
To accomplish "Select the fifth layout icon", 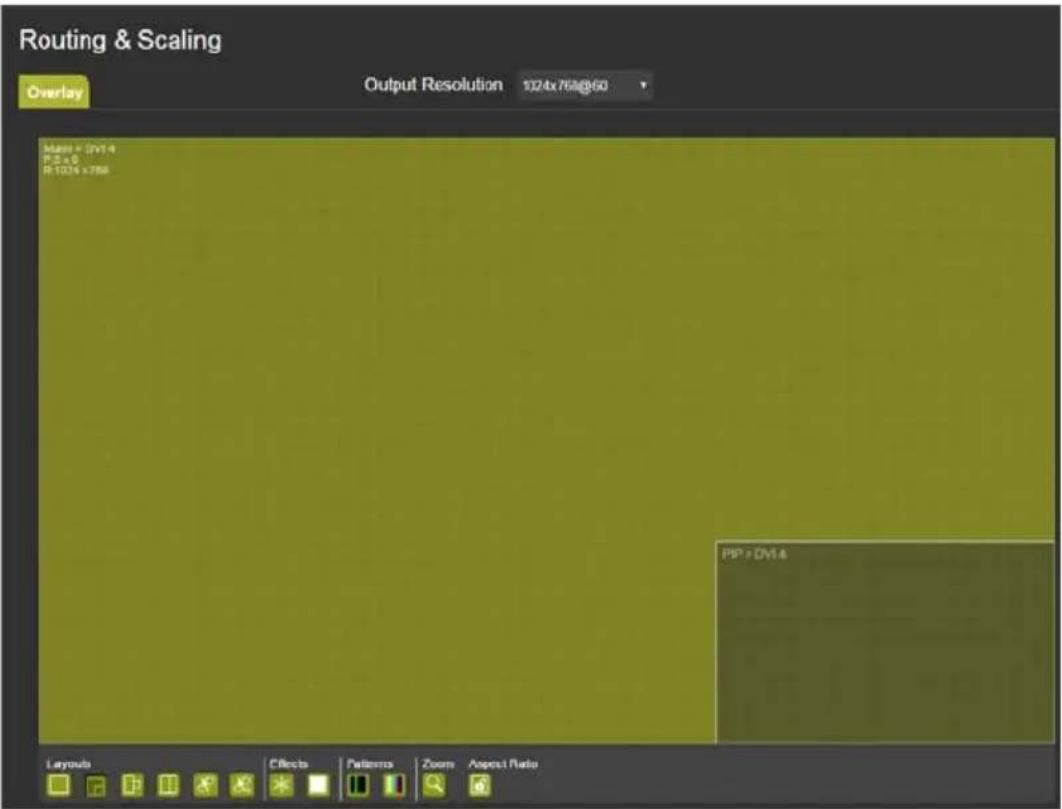I will pos(205,785).
